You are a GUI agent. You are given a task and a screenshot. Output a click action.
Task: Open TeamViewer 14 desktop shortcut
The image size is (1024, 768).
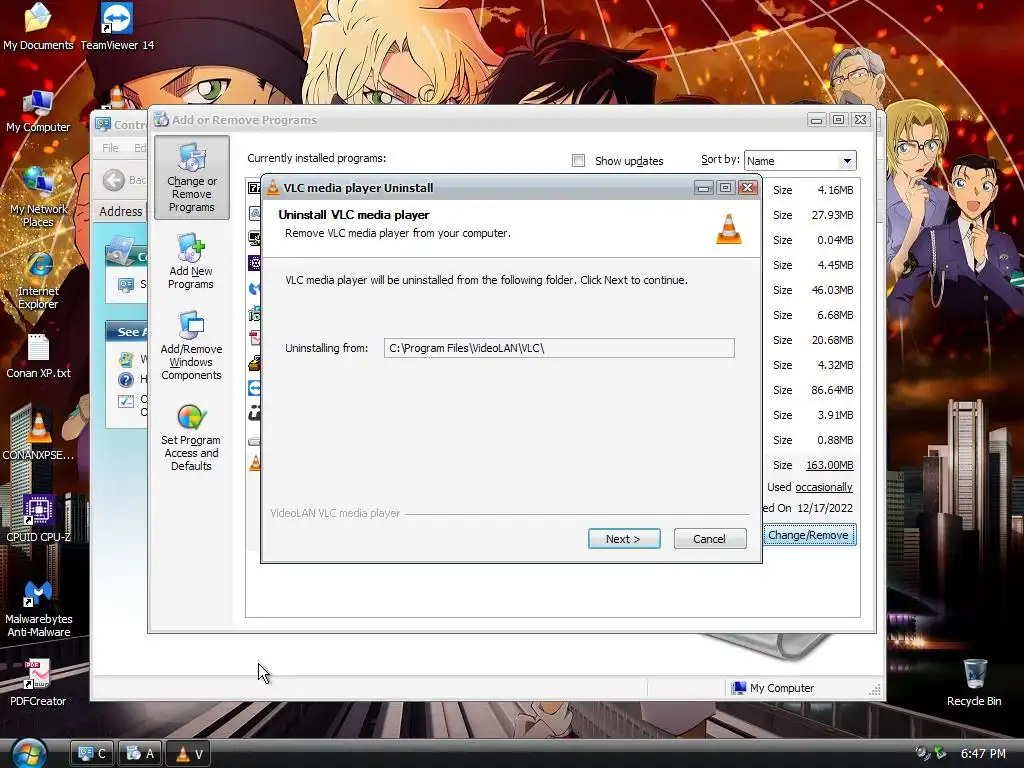coord(117,27)
